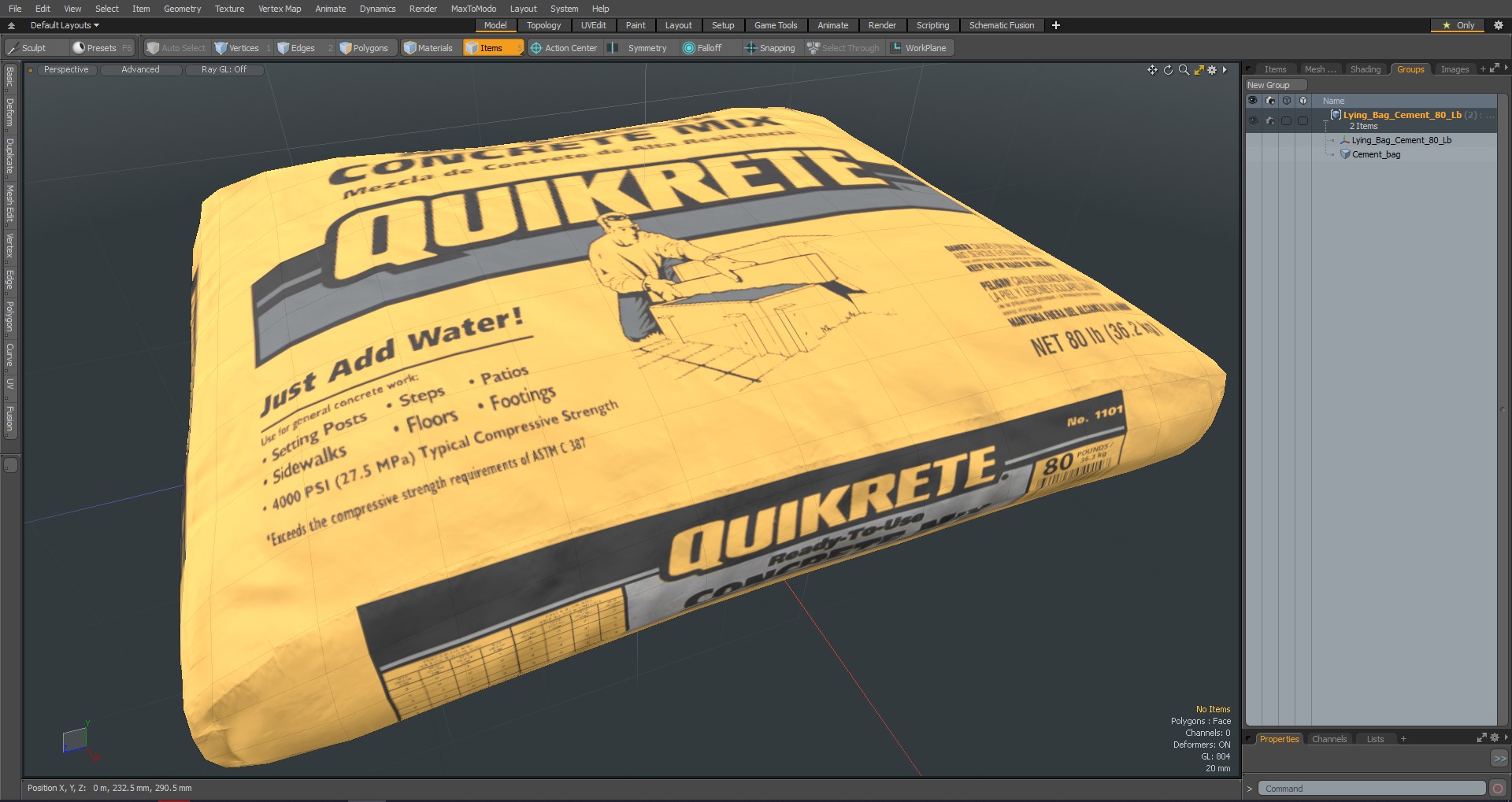
Task: Switch to the Items panel tab
Action: [1274, 69]
